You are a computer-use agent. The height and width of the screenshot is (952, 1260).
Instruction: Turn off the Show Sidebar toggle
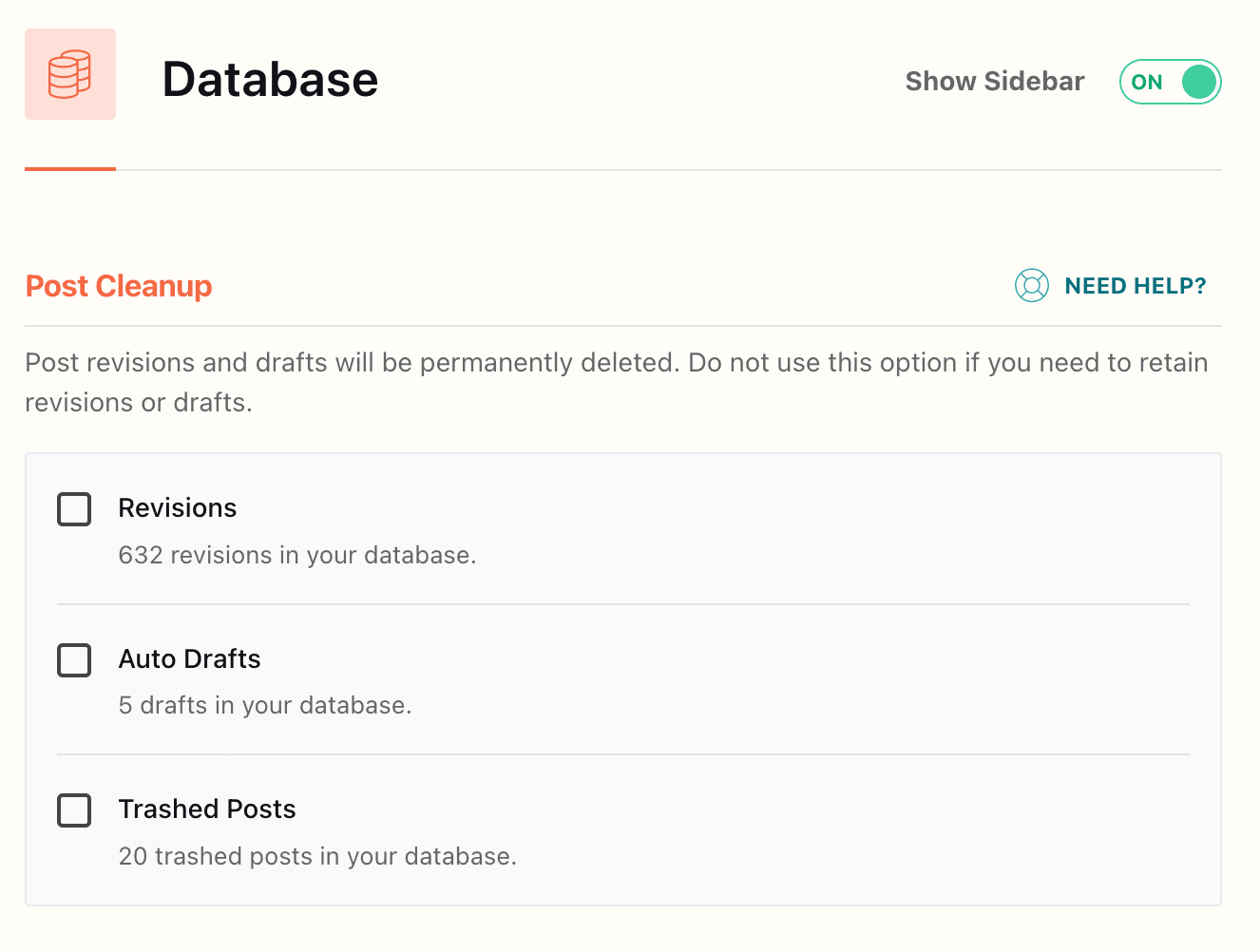tap(1171, 82)
